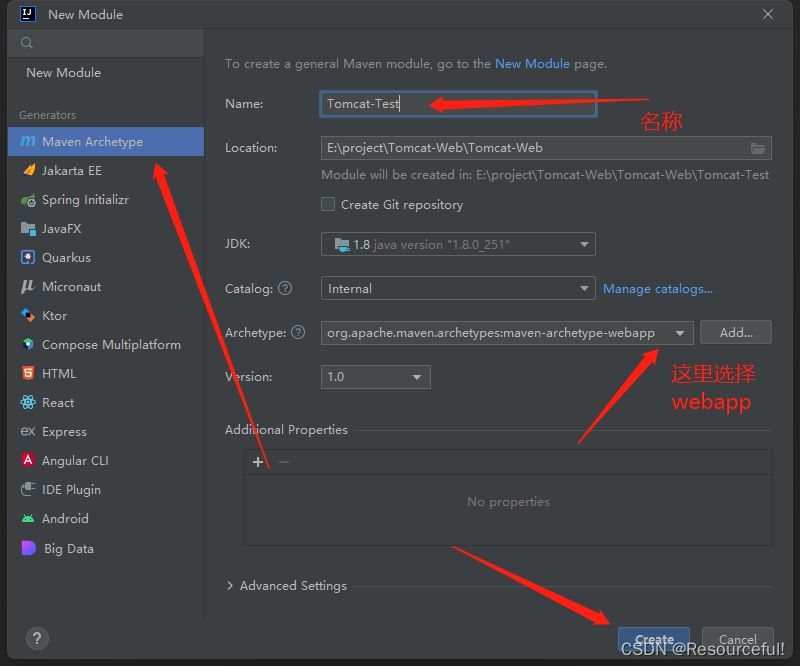Viewport: 800px width, 666px height.
Task: Click the IDE Plugin icon
Action: pos(28,489)
